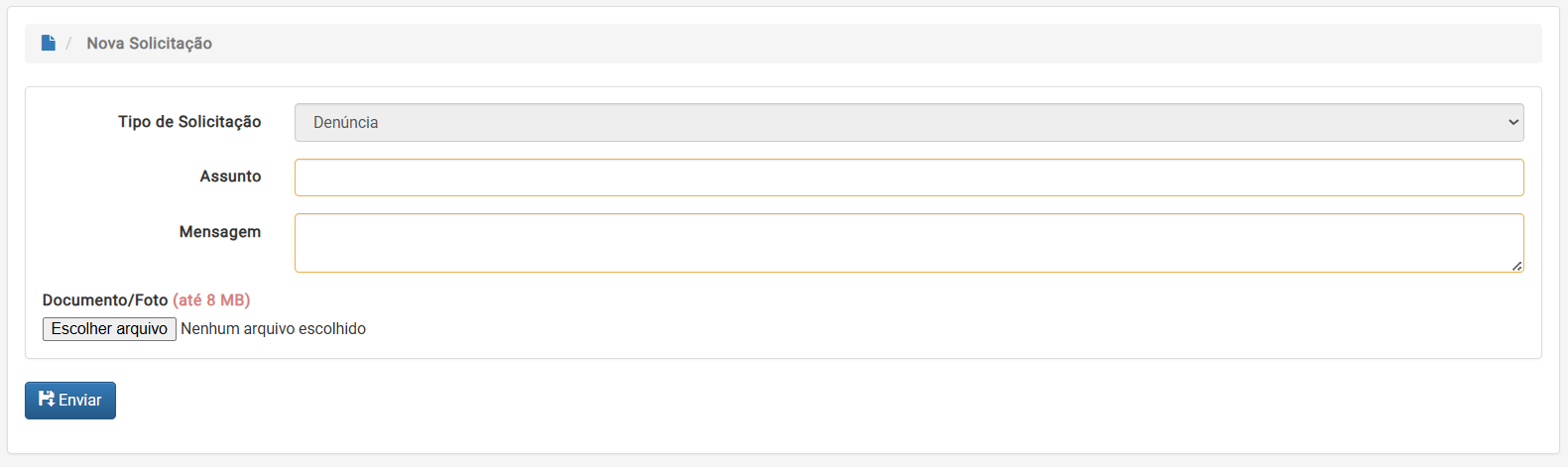Click the breadcrumb slash separator
This screenshot has width=1568, height=467.
(x=68, y=44)
